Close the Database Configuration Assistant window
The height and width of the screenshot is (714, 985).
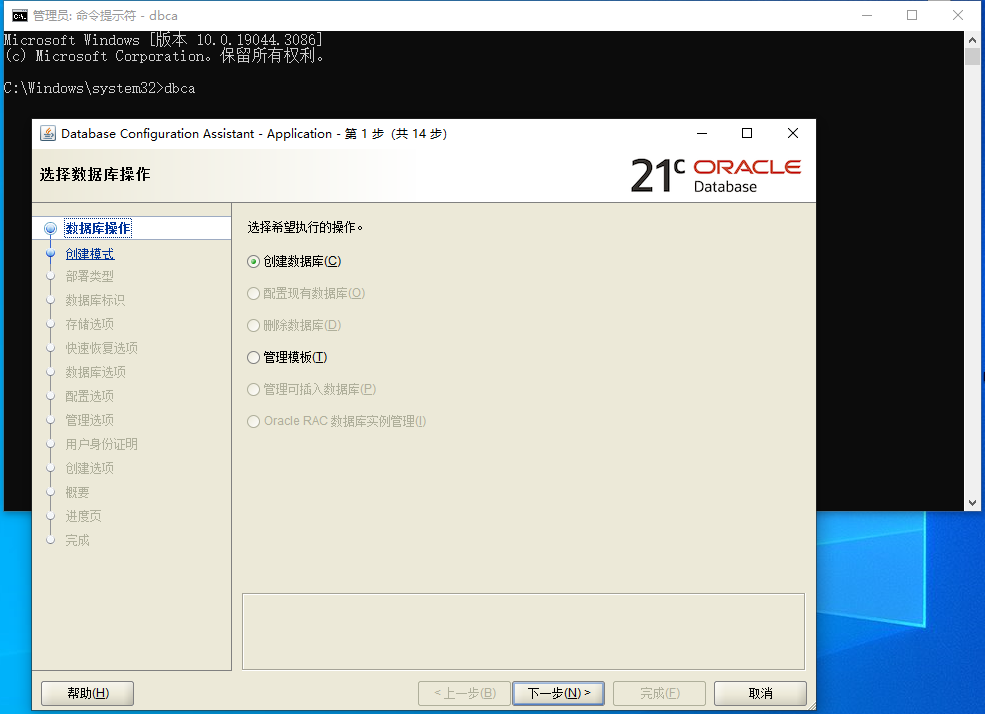click(793, 133)
